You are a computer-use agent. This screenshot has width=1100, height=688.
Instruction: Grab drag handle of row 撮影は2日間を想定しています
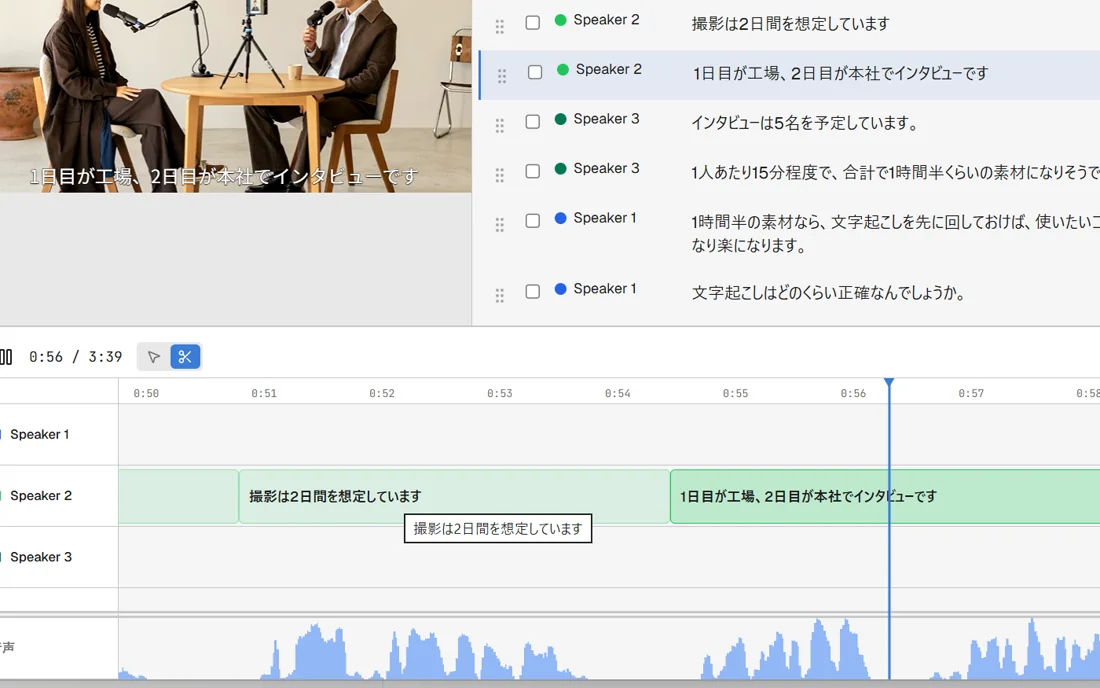[499, 27]
